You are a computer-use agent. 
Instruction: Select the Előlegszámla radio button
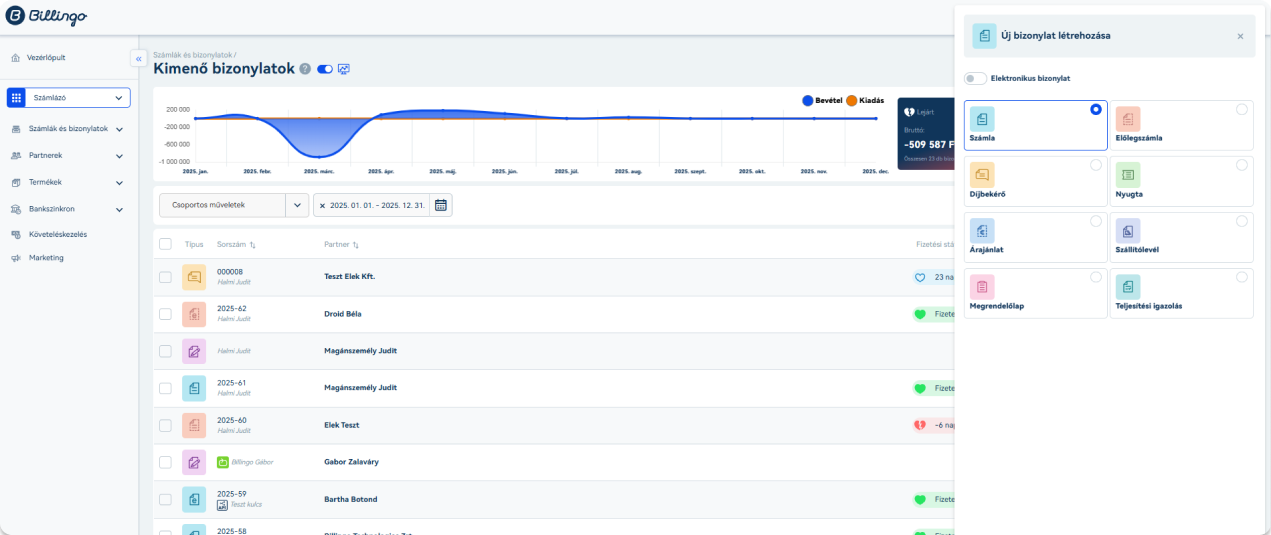pyautogui.click(x=1241, y=109)
